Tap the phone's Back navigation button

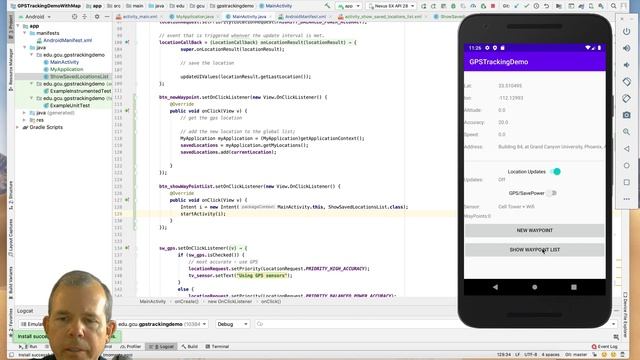coord(495,287)
